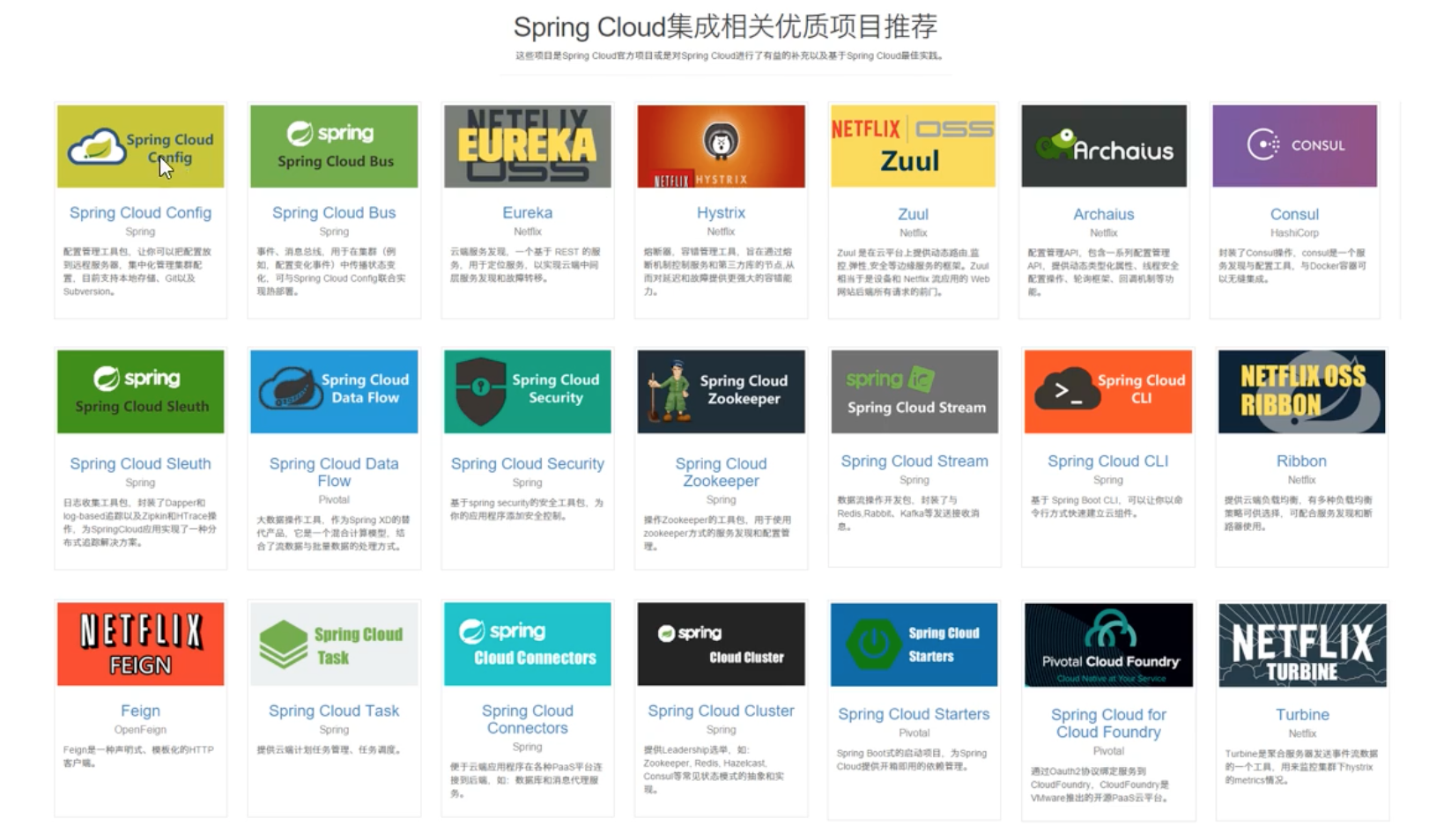This screenshot has height=840, width=1429.
Task: Follow the Spring Cloud Starters title link
Action: [x=914, y=714]
